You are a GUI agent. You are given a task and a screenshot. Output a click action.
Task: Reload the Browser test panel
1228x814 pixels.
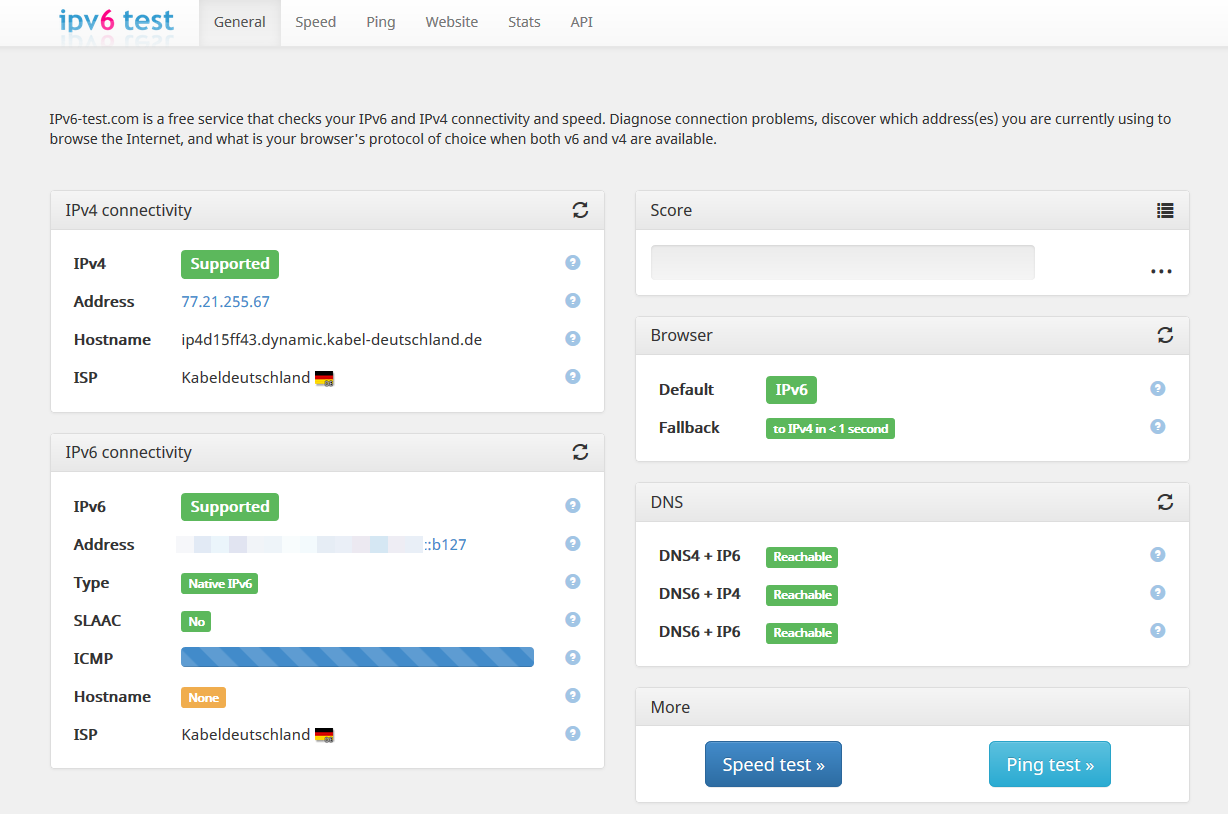[x=1165, y=335]
